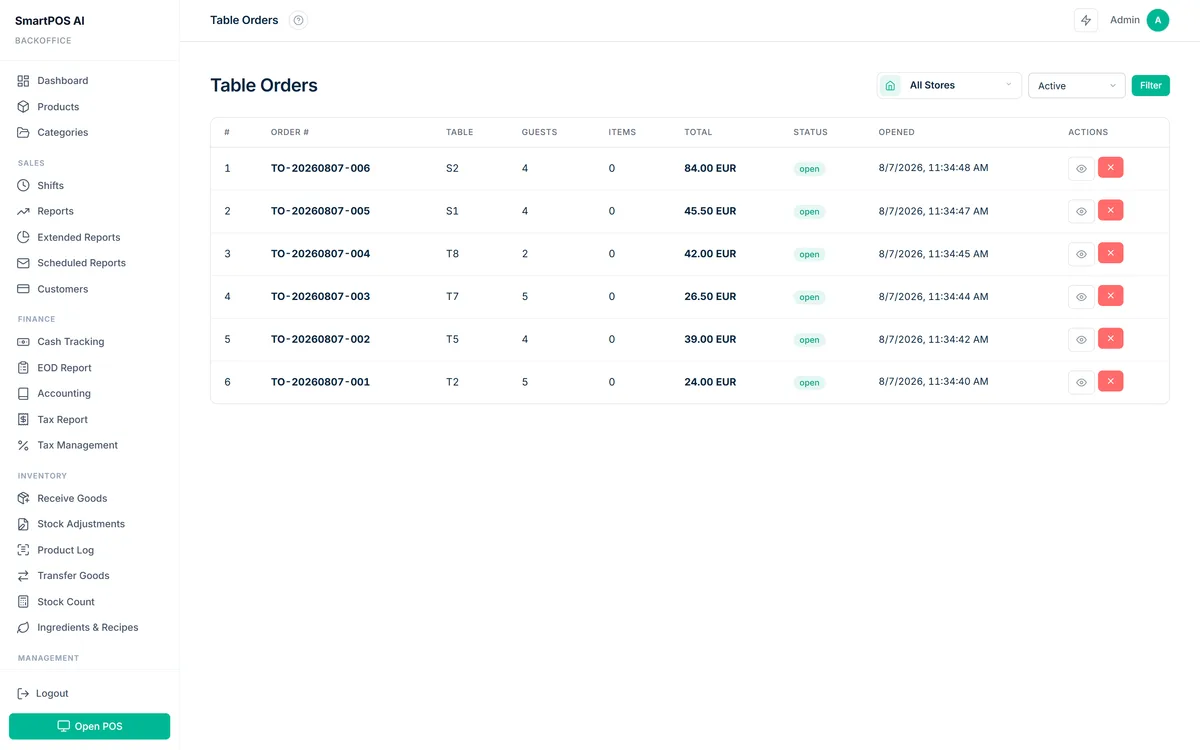Click the open status badge for table S2

point(809,169)
